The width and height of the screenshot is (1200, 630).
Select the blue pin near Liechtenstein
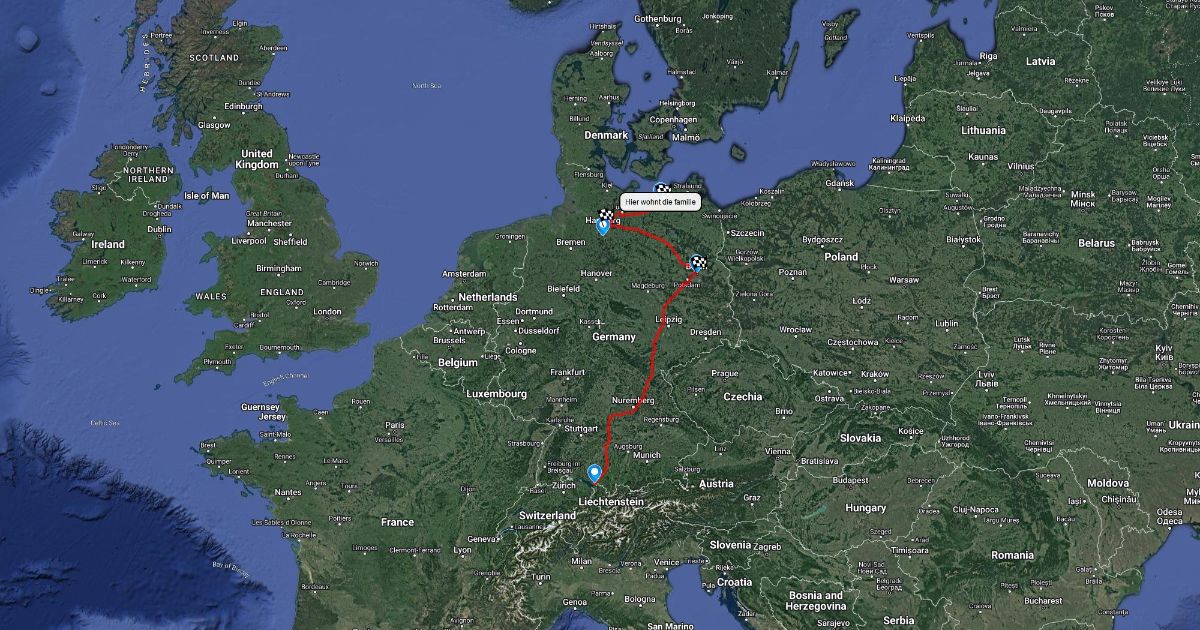click(x=595, y=473)
